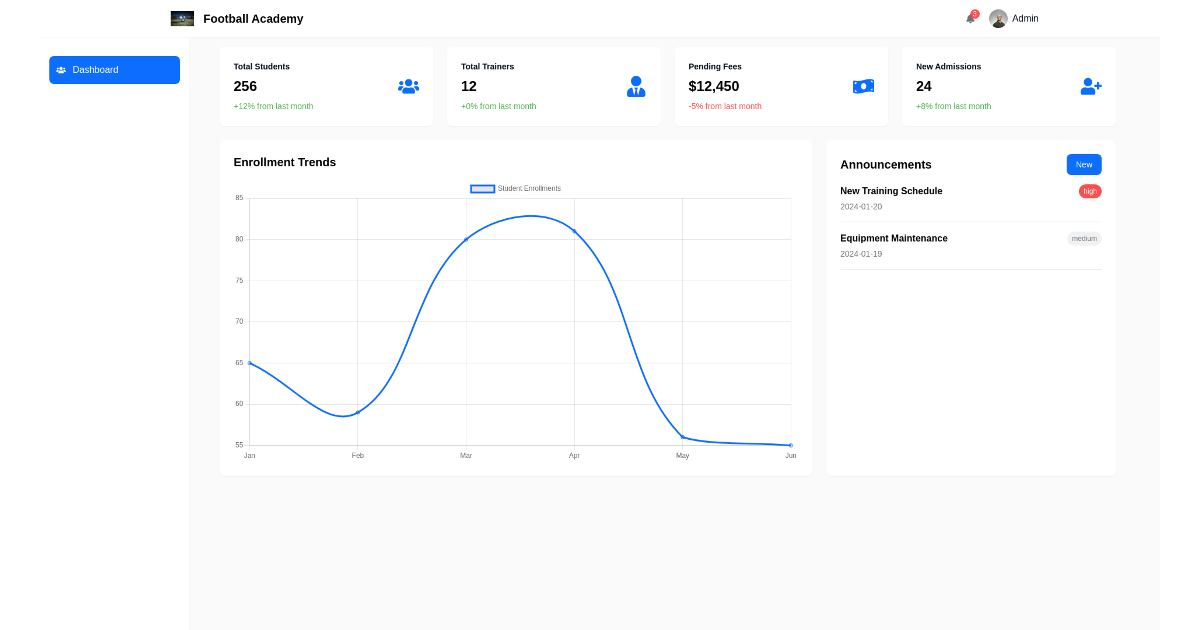1200x630 pixels.
Task: Open the Admin profile avatar
Action: click(997, 18)
